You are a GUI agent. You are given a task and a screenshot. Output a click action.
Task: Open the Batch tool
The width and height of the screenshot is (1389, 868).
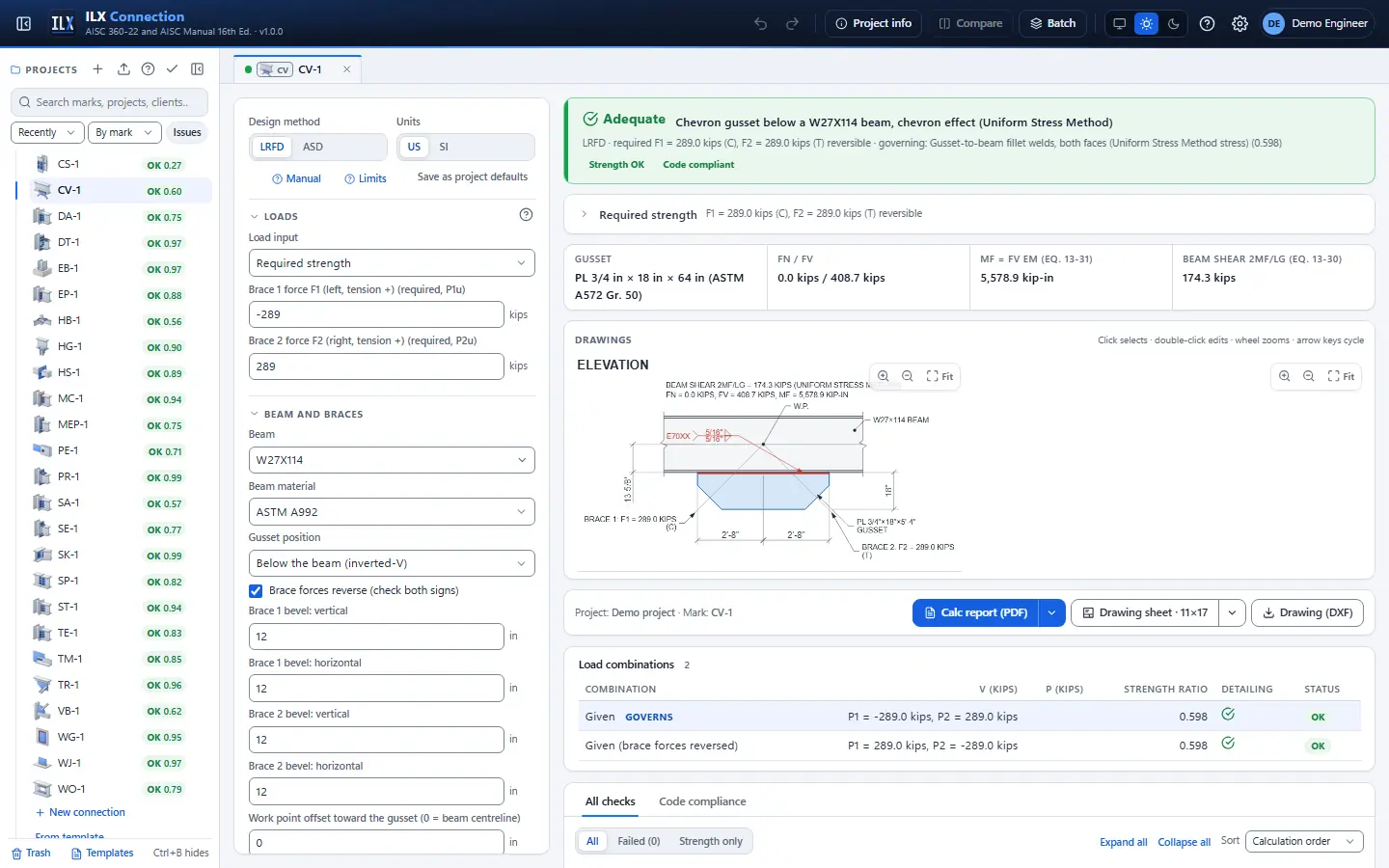click(1053, 23)
